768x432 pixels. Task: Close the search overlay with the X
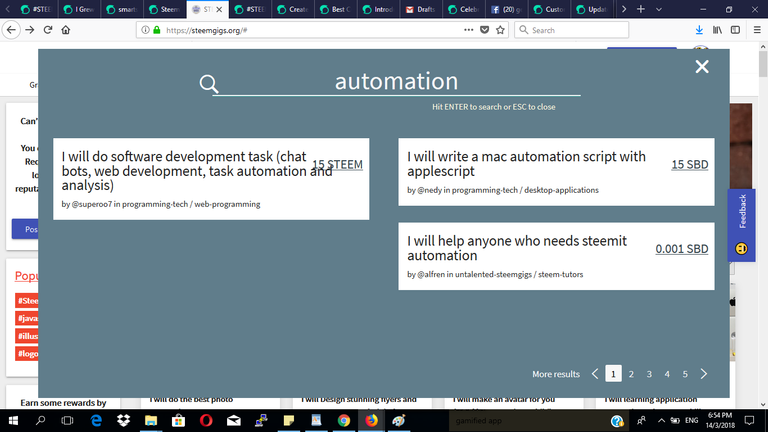point(702,67)
